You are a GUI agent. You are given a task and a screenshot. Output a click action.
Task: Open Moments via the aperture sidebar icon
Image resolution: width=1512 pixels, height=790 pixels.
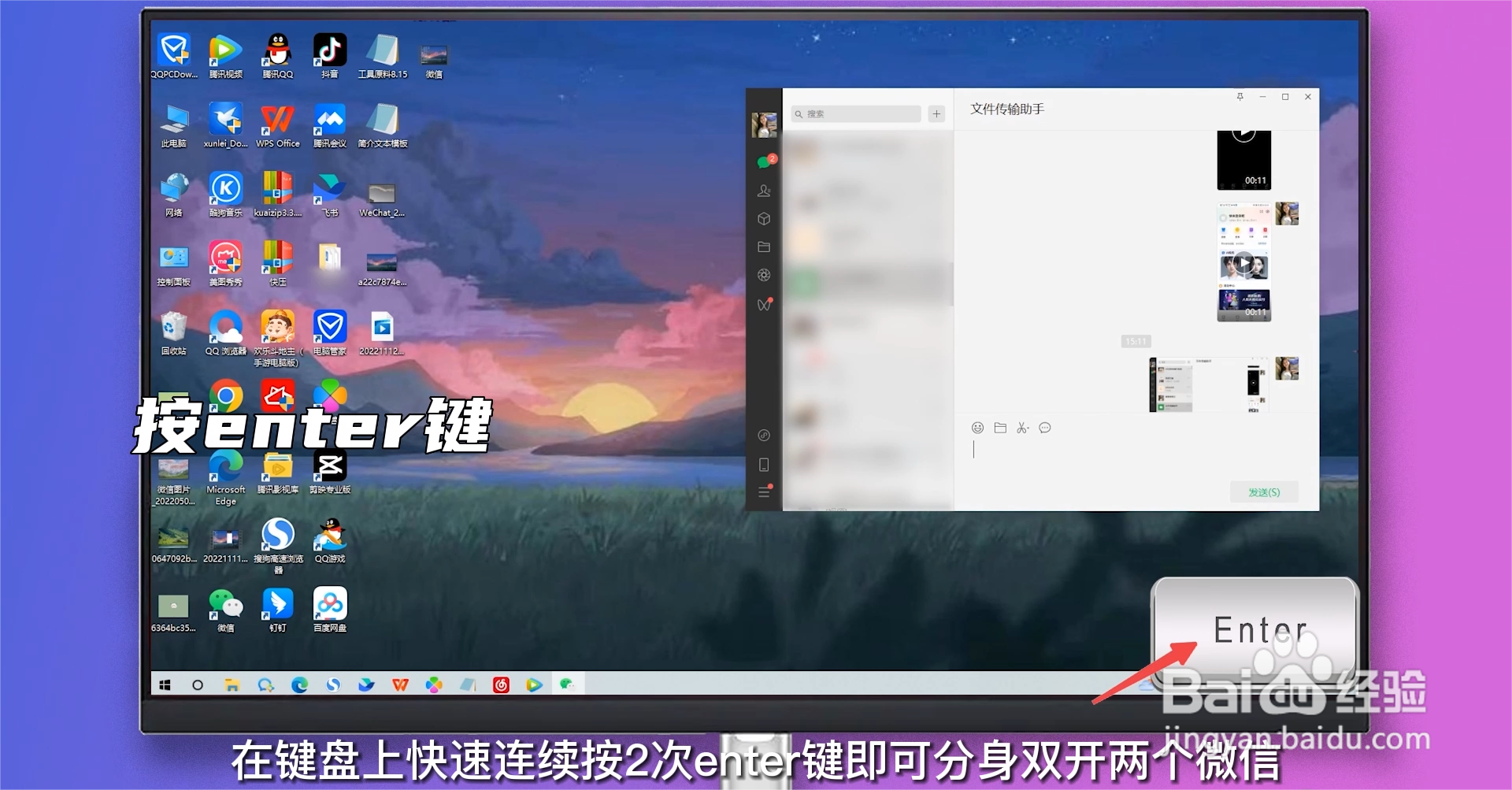pos(764,275)
